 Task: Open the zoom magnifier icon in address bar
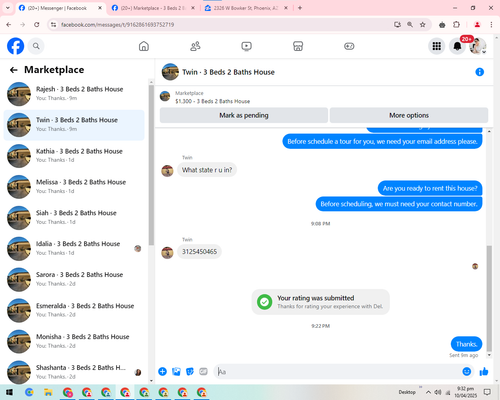tap(410, 25)
